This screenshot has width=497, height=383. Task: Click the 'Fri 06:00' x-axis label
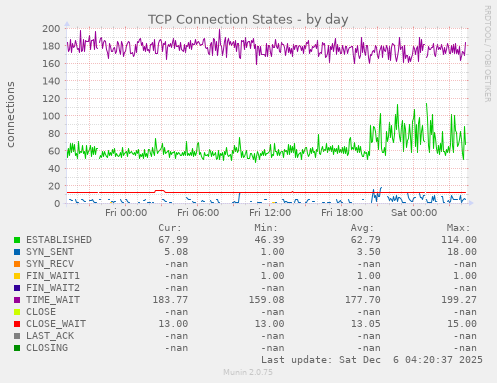coord(198,213)
